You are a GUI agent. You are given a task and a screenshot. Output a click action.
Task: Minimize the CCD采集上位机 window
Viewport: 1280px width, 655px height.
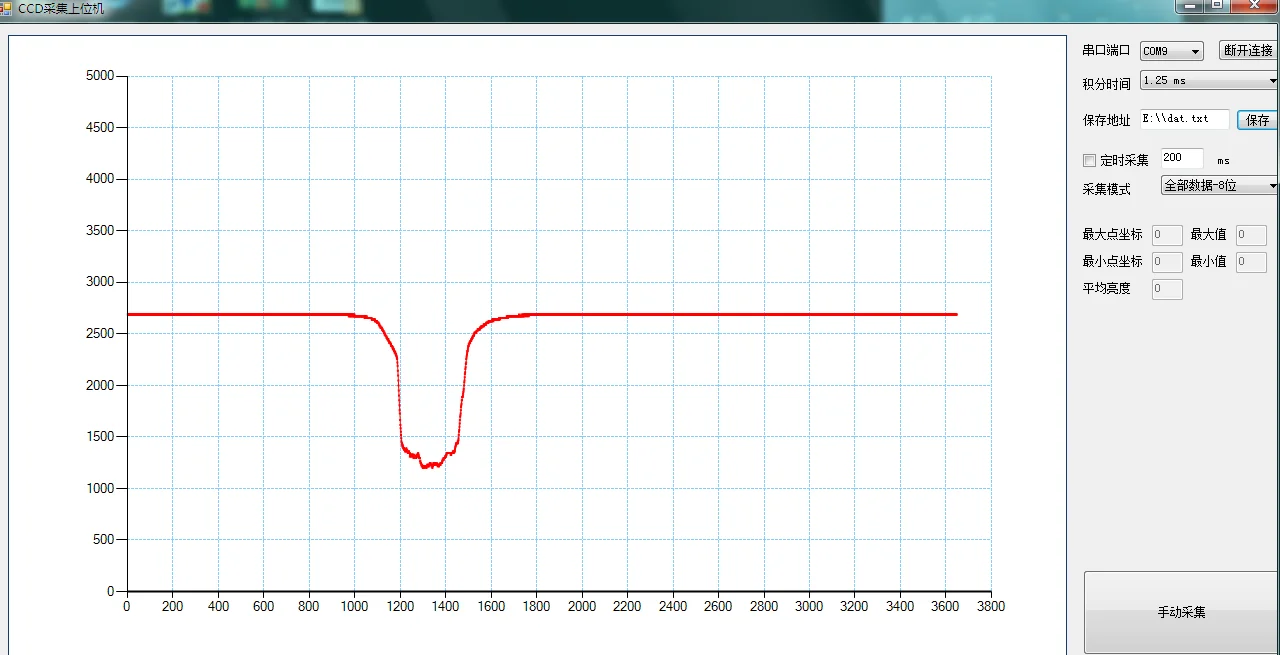click(x=1189, y=6)
